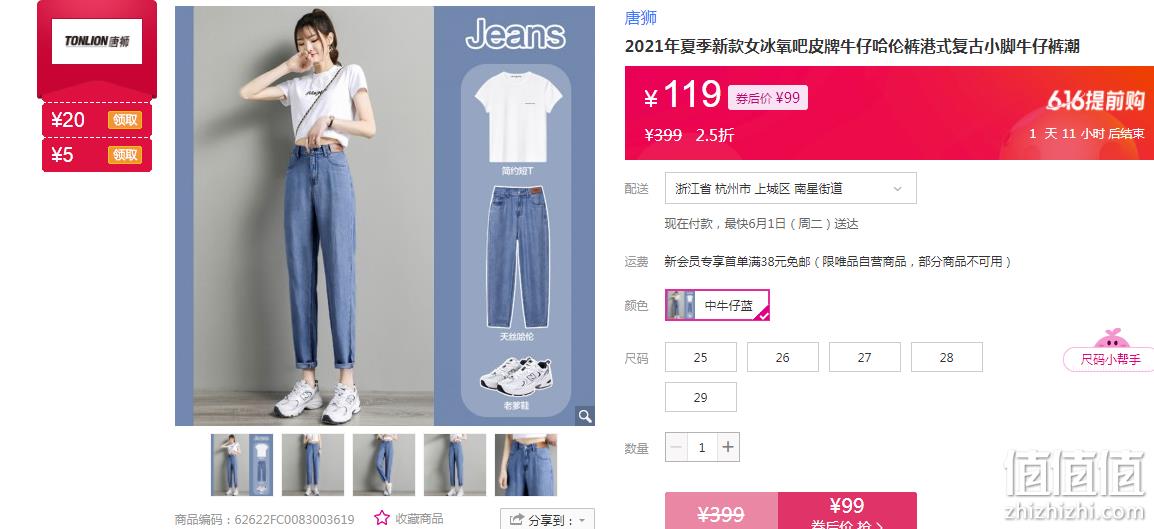Image resolution: width=1154 pixels, height=529 pixels.
Task: Click the pink 尺码小帮手 size helper mascot
Action: tap(1108, 349)
